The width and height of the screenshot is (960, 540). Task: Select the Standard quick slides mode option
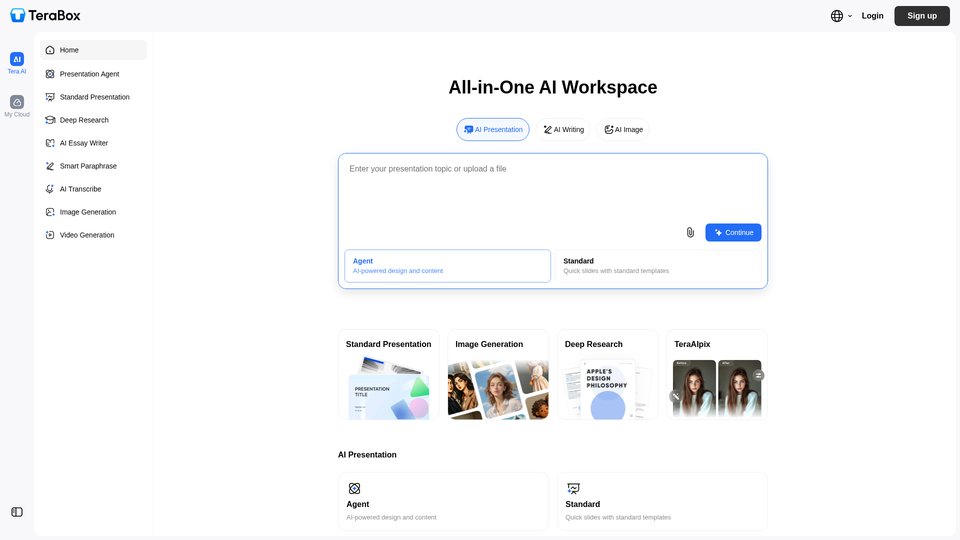point(657,266)
